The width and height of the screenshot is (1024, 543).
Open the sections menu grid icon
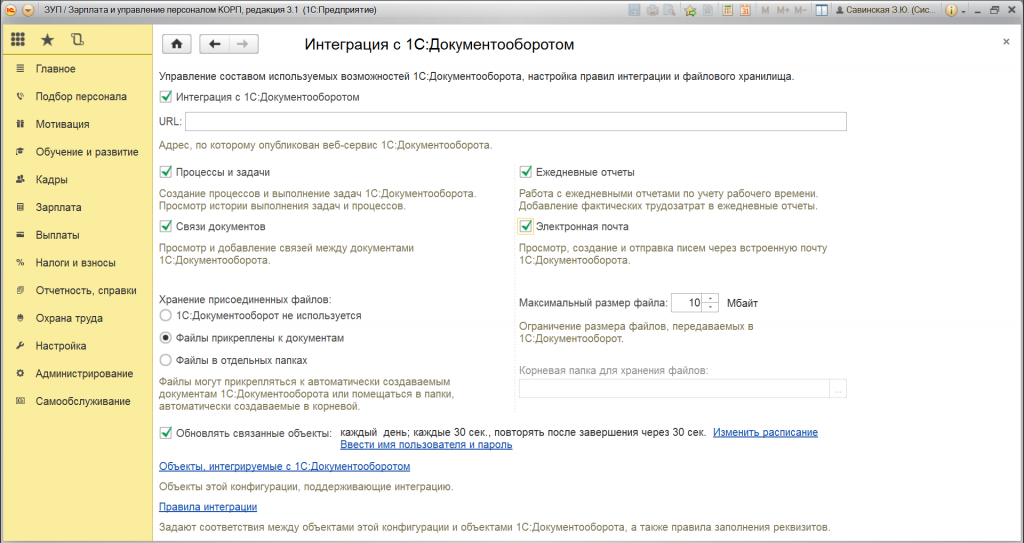[x=18, y=40]
